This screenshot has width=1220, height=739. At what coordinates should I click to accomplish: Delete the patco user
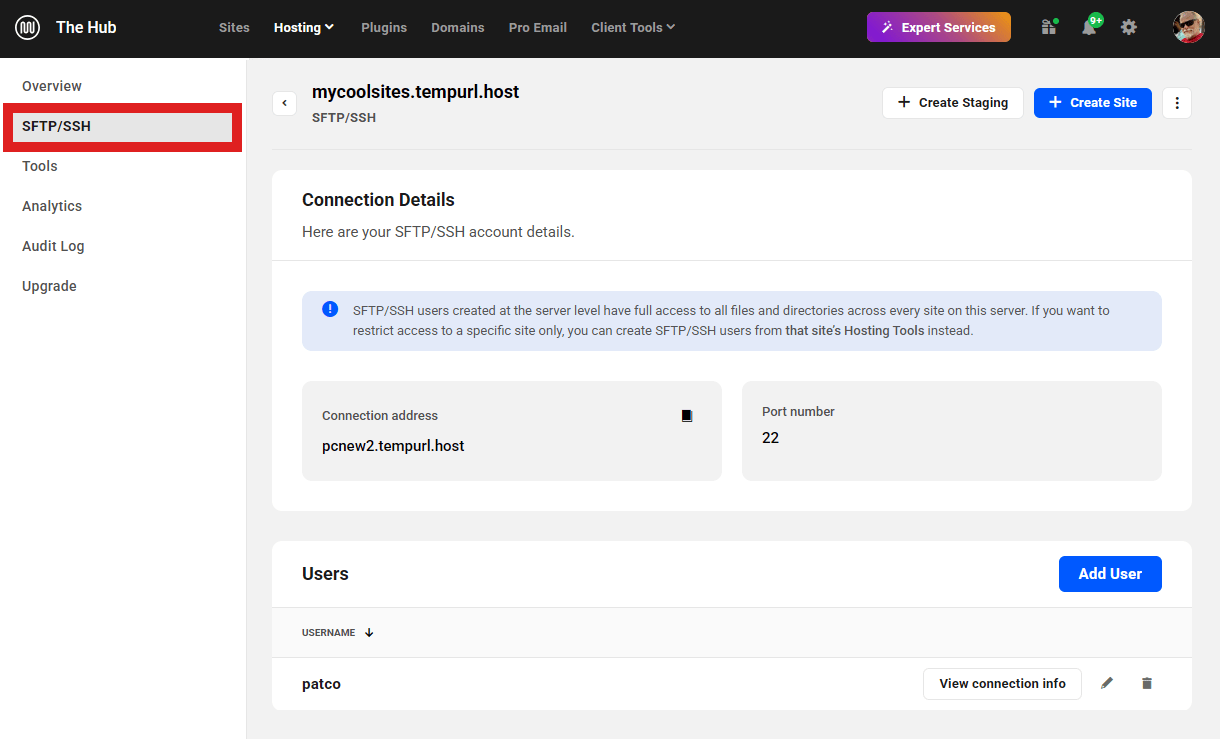[1147, 684]
